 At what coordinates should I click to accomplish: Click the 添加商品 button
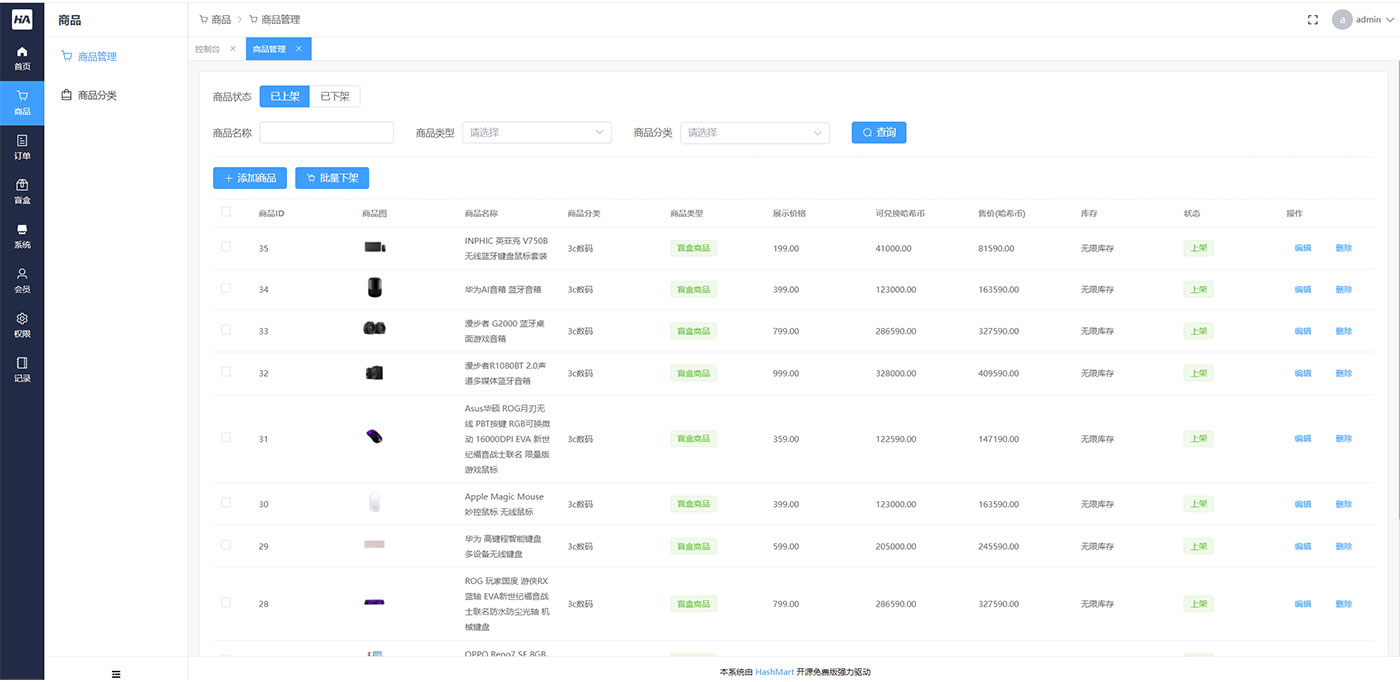click(248, 178)
